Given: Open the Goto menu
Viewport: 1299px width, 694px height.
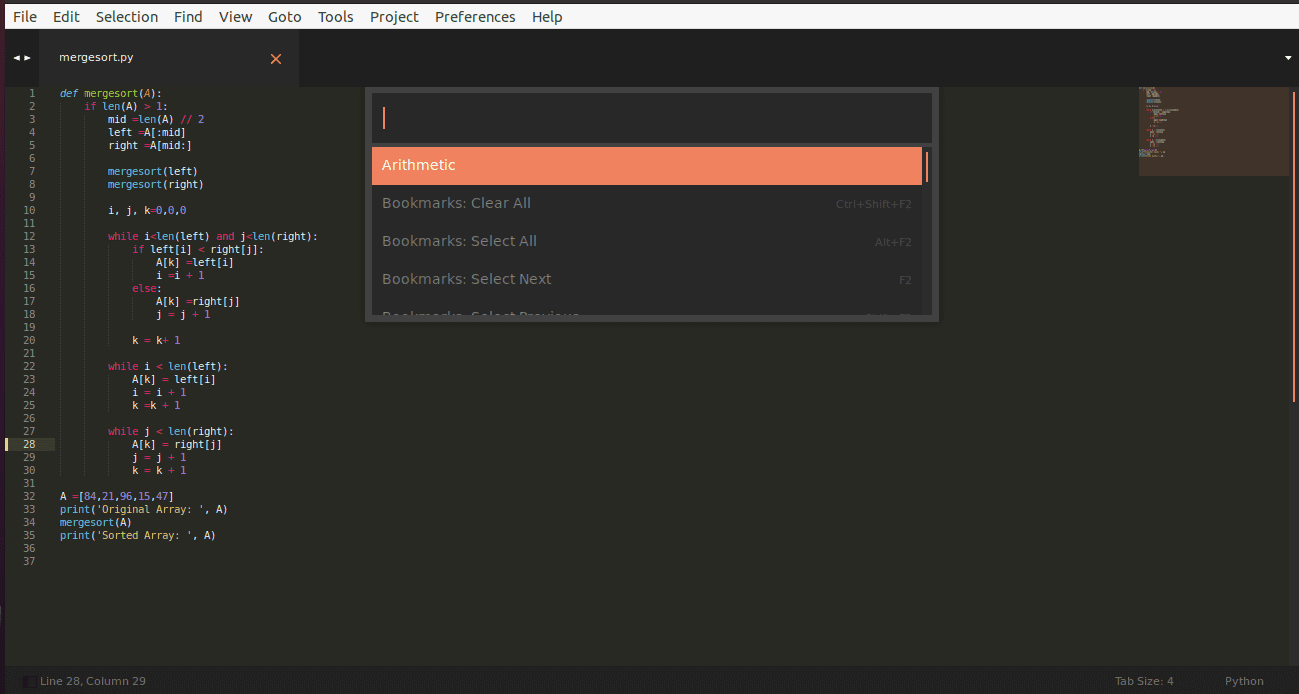Looking at the screenshot, I should 285,17.
